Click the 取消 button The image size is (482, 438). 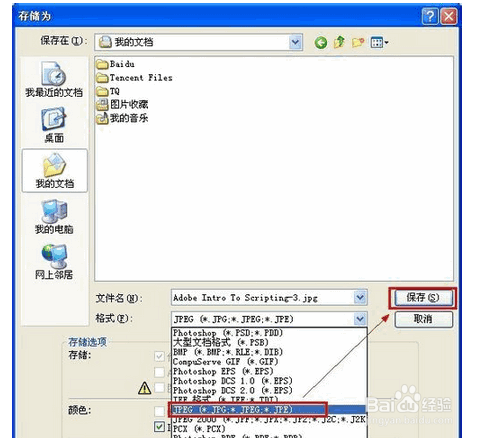coord(423,319)
